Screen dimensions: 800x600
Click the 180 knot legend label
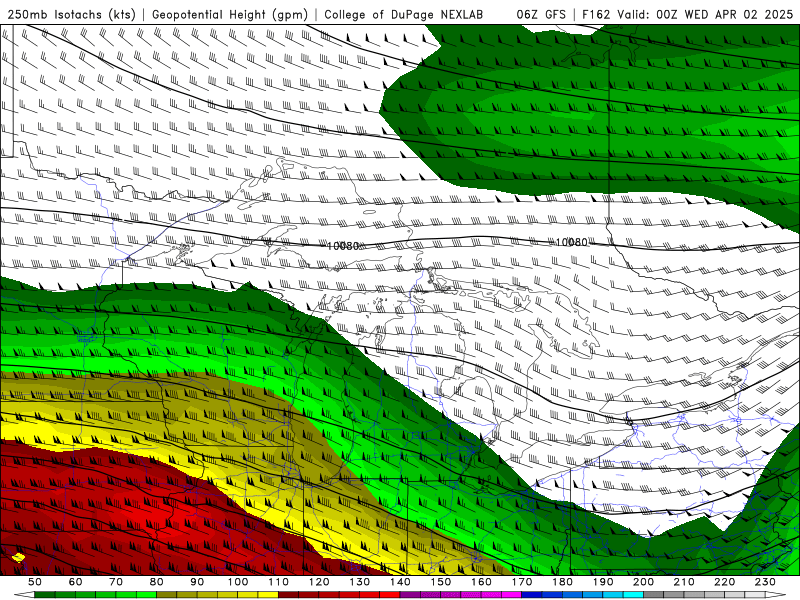click(563, 582)
